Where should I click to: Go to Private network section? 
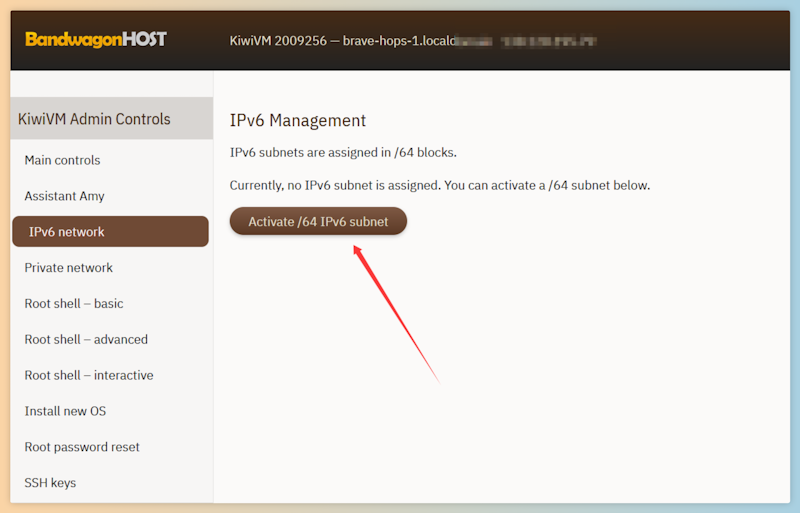pyautogui.click(x=68, y=267)
